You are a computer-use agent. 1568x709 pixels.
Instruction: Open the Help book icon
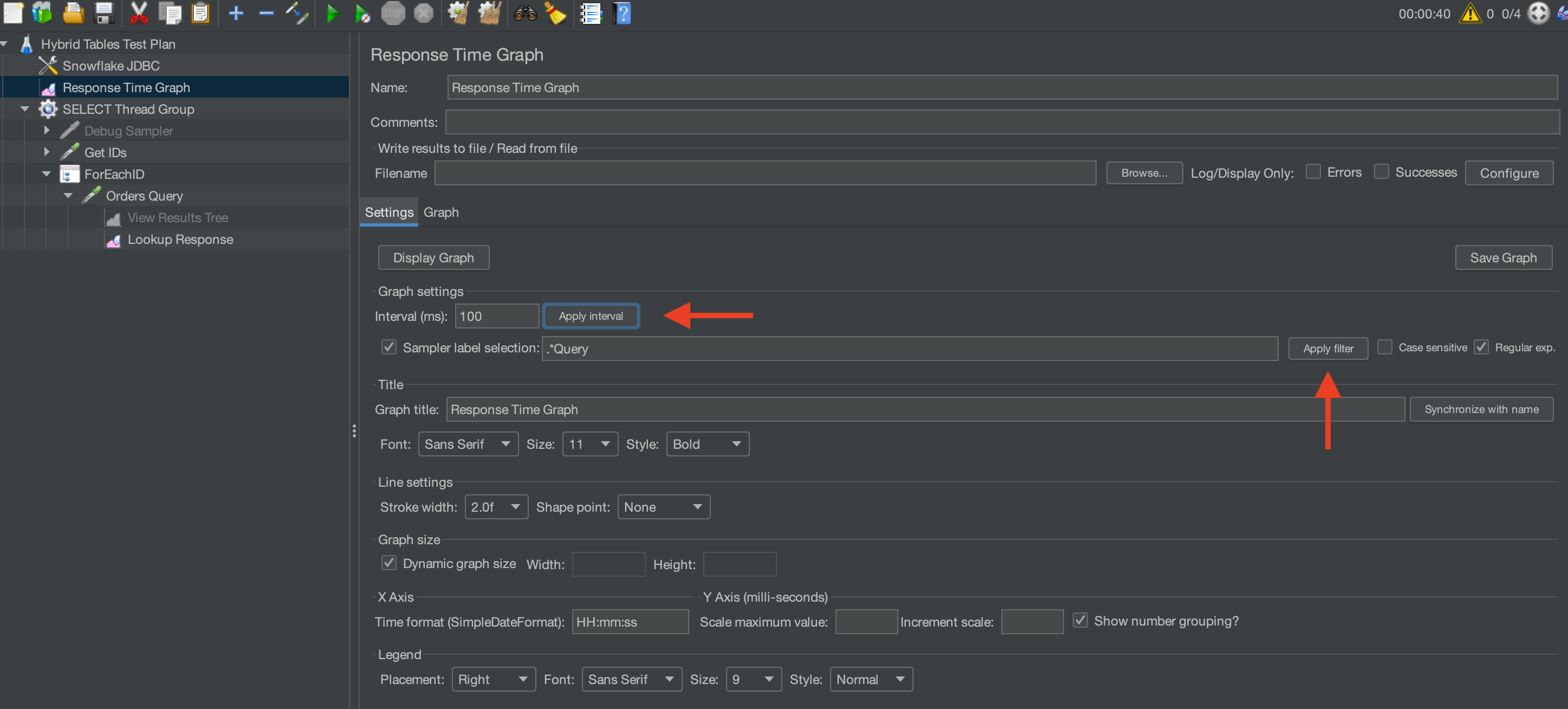[622, 13]
